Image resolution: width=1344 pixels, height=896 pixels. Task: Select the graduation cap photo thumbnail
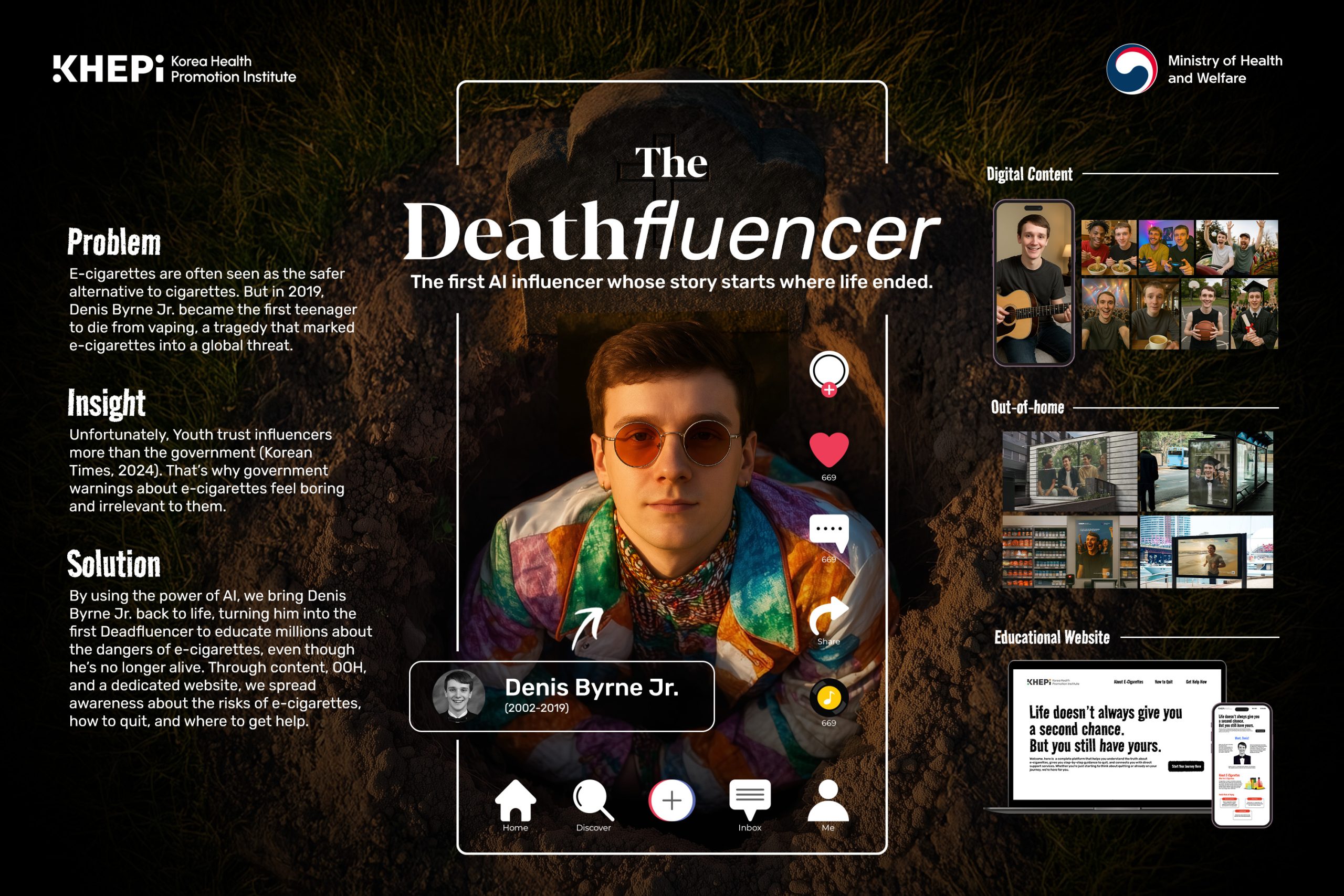1254,314
